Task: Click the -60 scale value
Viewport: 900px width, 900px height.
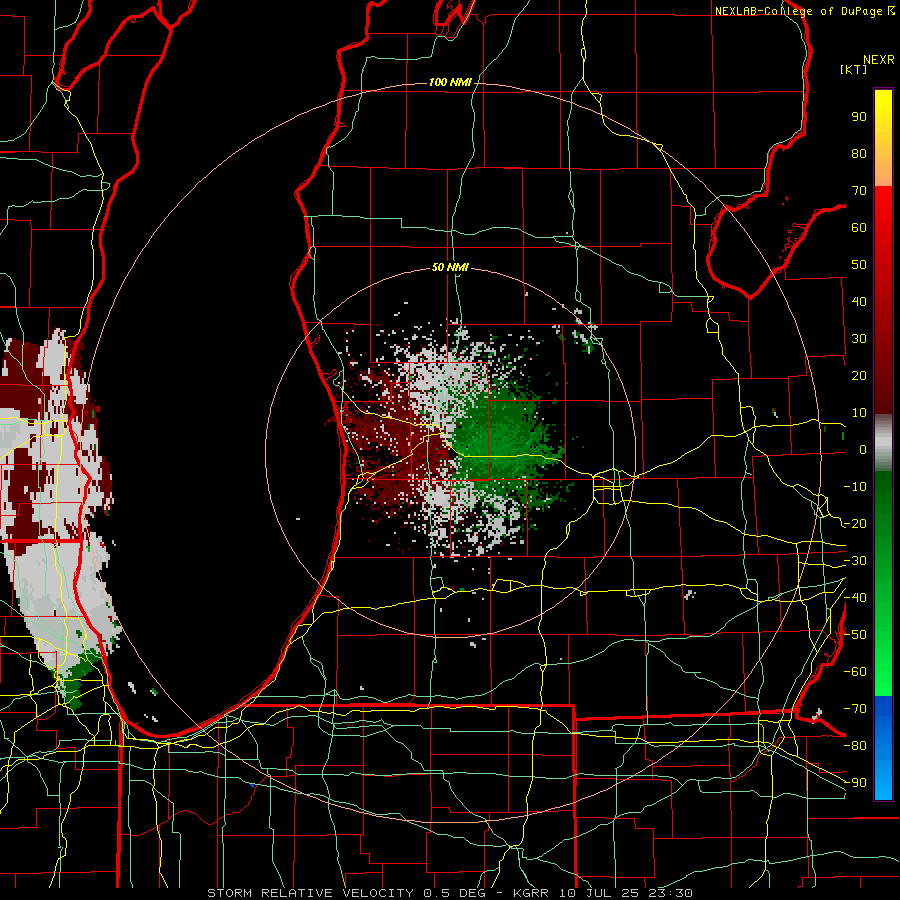Action: [855, 672]
